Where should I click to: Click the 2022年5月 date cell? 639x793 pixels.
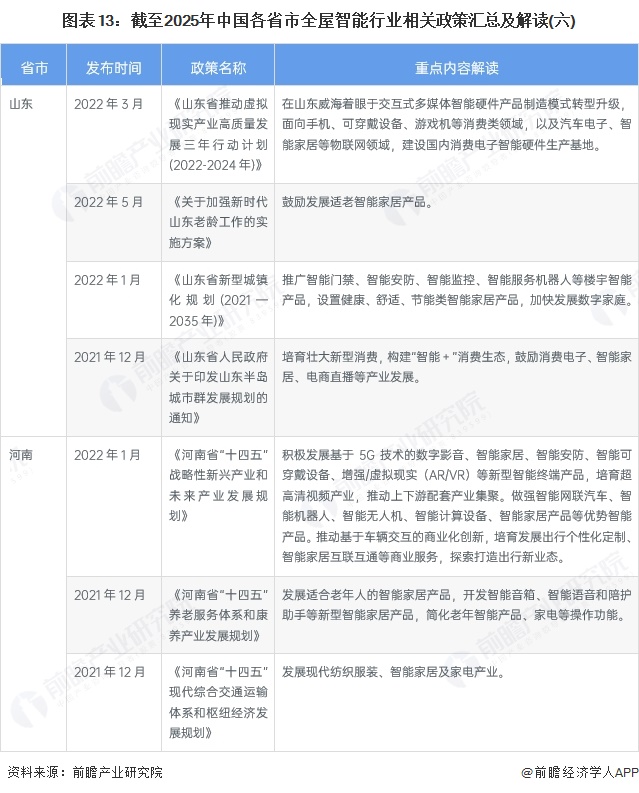point(108,201)
